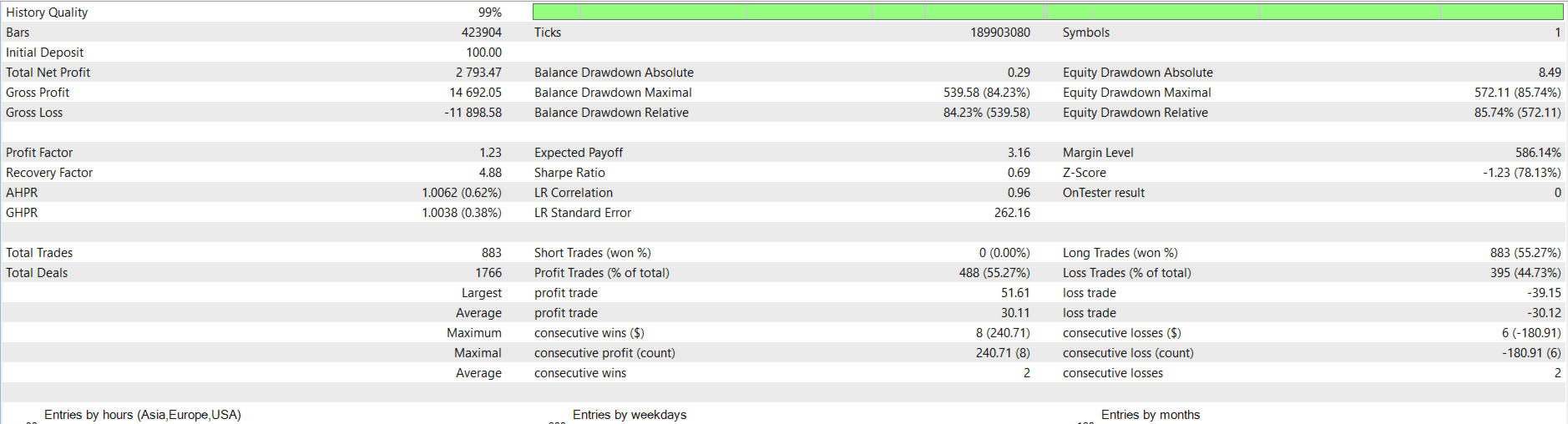Screen dimensions: 1568x424
Task: Click the green History Quality progress bar
Action: click(x=1047, y=12)
